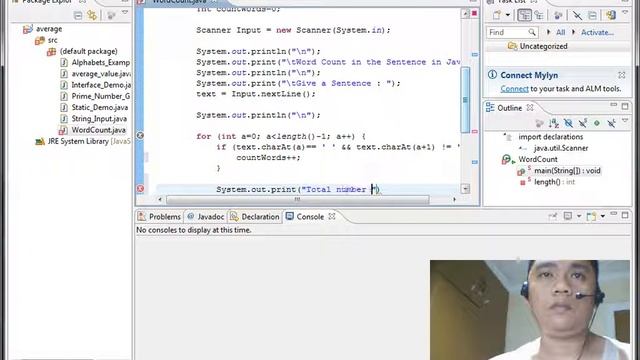640x360 pixels.
Task: Open Interface_Demo.java in explorer
Action: pyautogui.click(x=101, y=85)
